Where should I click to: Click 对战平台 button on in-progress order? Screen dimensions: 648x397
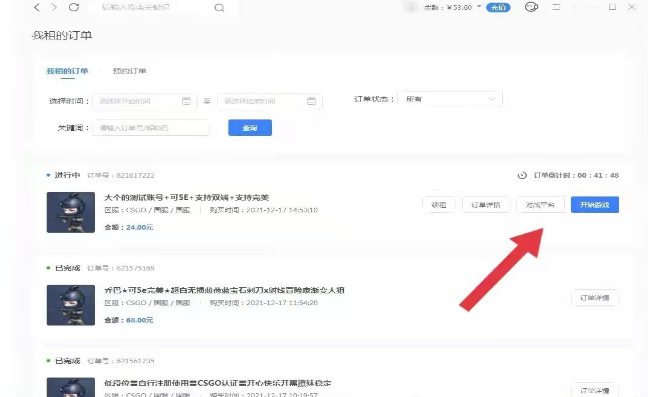[541, 205]
